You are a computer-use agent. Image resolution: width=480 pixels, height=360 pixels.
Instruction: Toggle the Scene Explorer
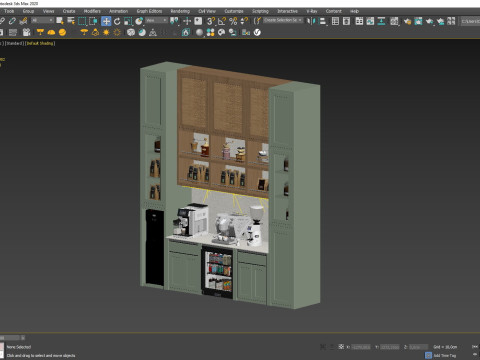pyautogui.click(x=335, y=21)
